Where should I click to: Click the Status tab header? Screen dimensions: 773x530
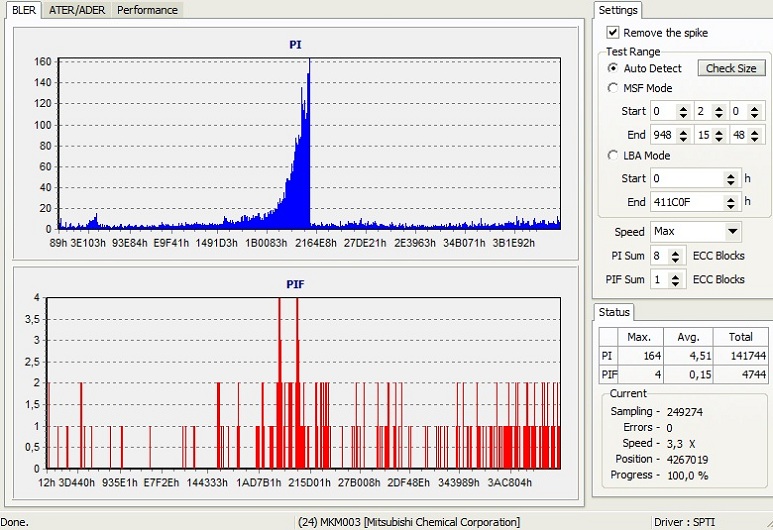[x=614, y=312]
